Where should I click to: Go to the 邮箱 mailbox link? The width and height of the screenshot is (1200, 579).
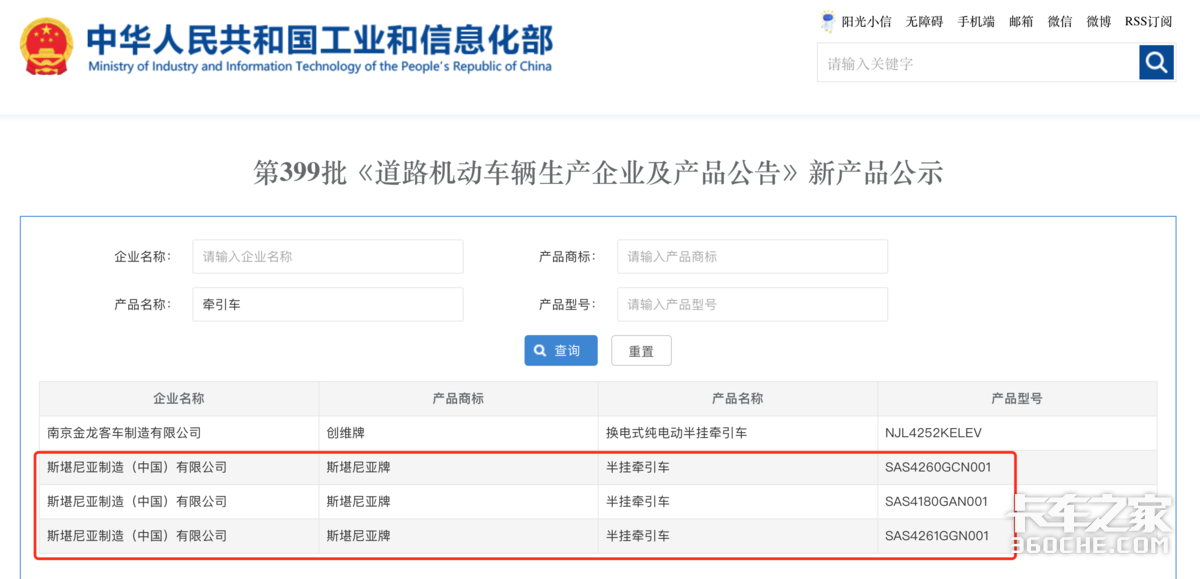tap(1021, 22)
